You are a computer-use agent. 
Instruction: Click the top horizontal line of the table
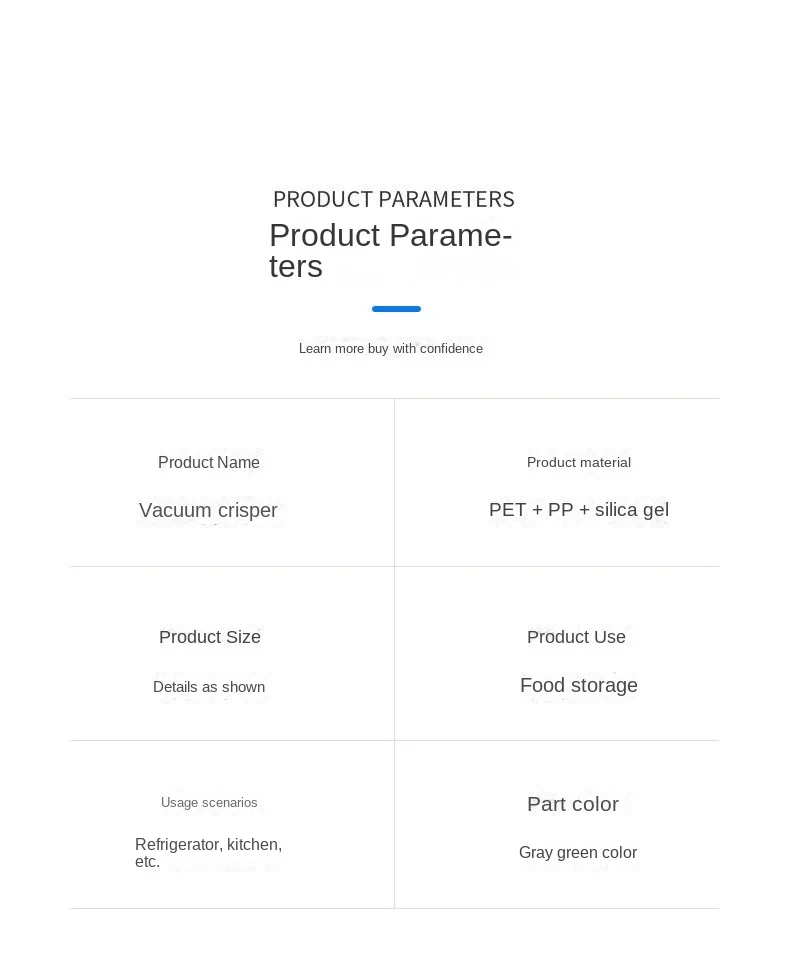394,398
